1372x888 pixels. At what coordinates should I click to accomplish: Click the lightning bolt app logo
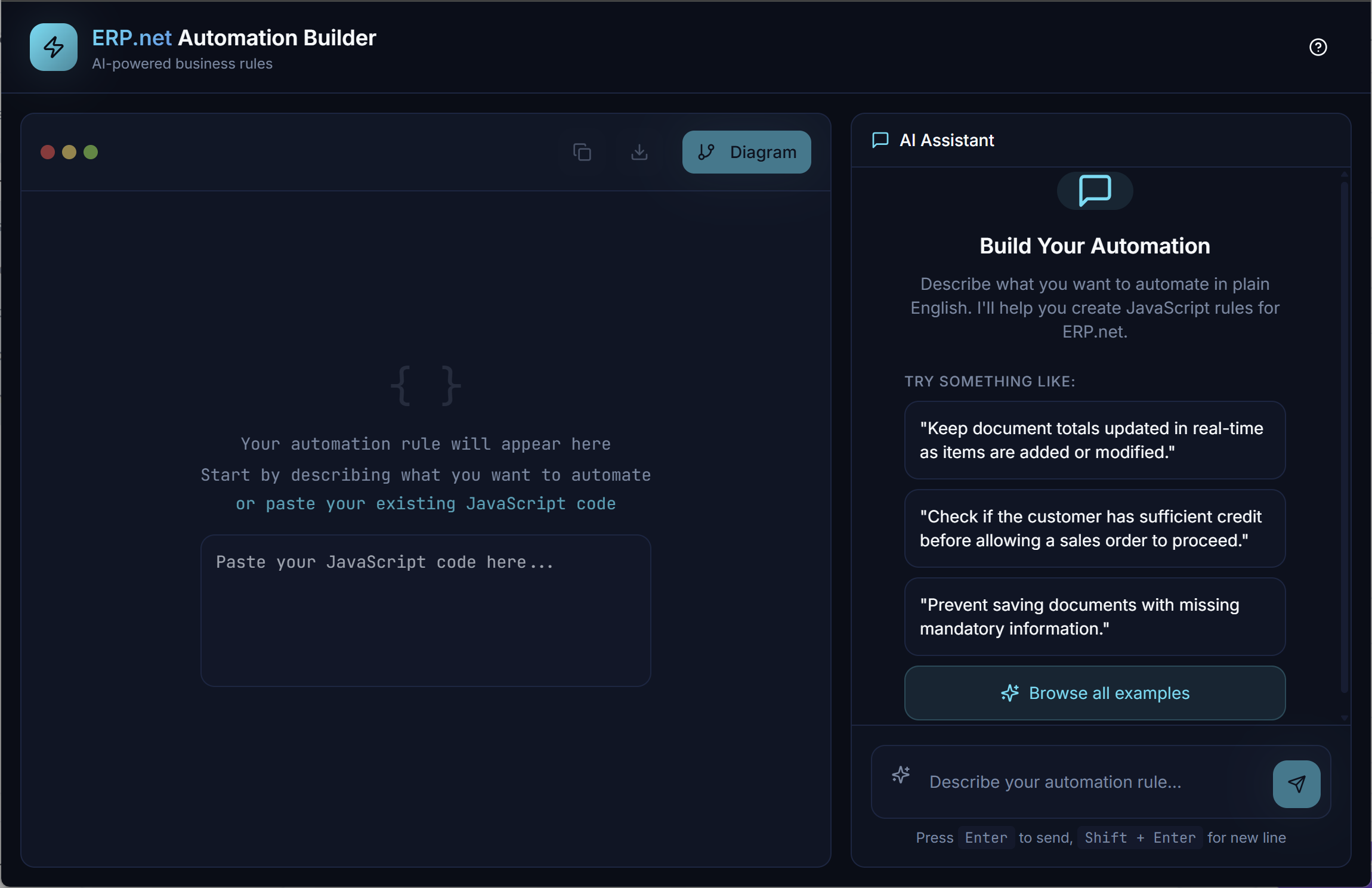(x=54, y=47)
